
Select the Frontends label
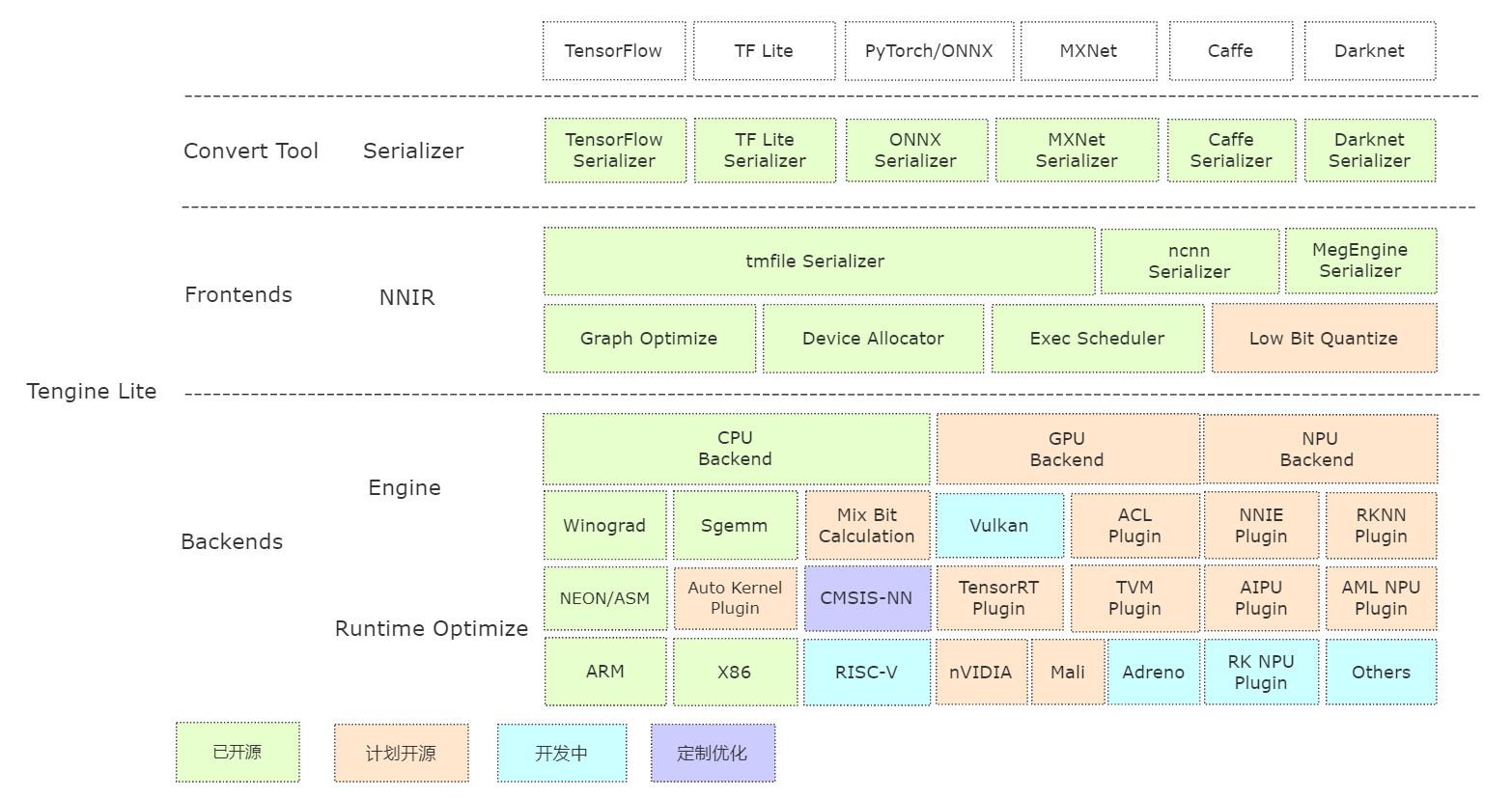coord(238,294)
